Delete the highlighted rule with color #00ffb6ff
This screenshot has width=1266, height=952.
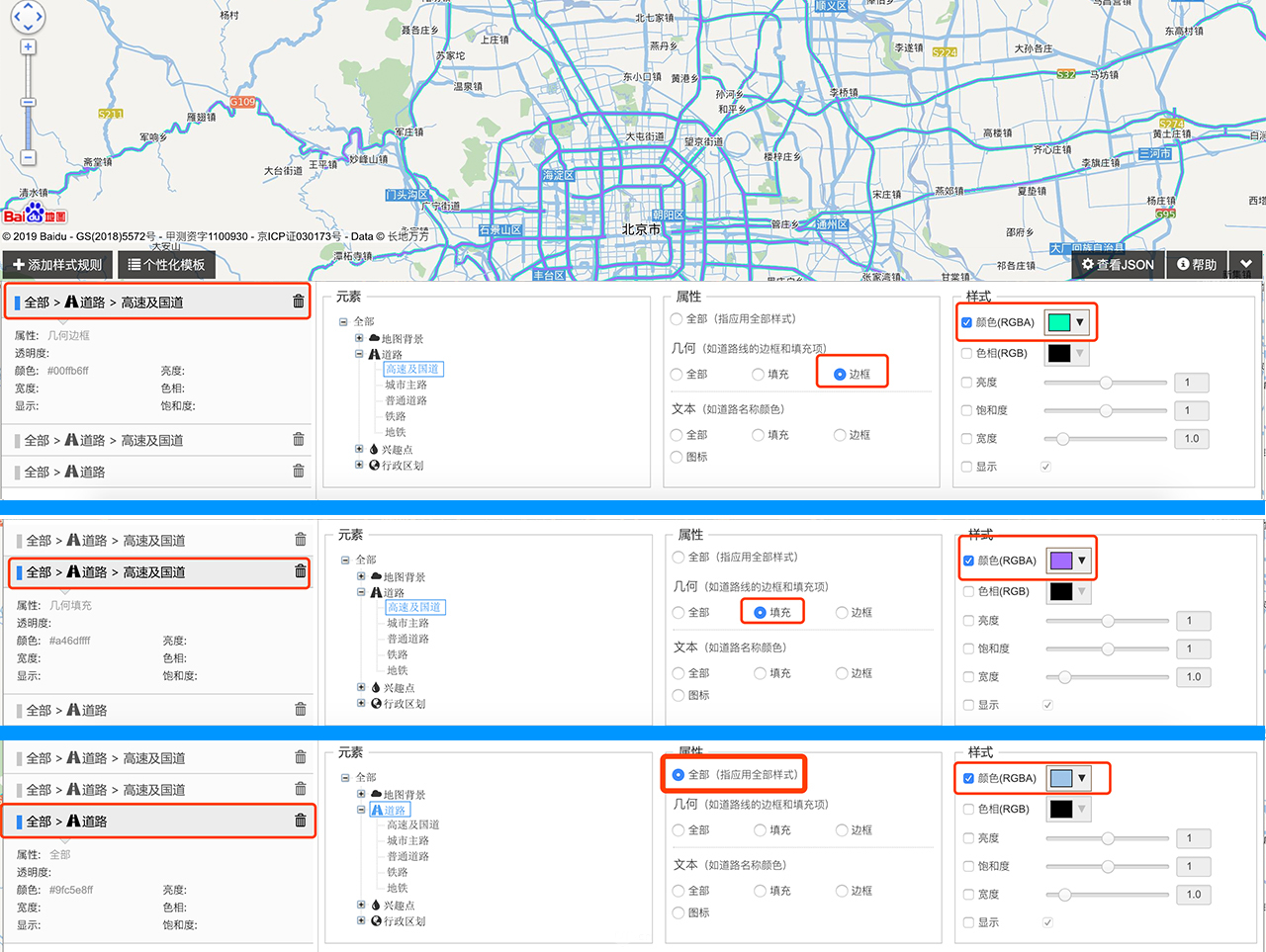point(299,302)
